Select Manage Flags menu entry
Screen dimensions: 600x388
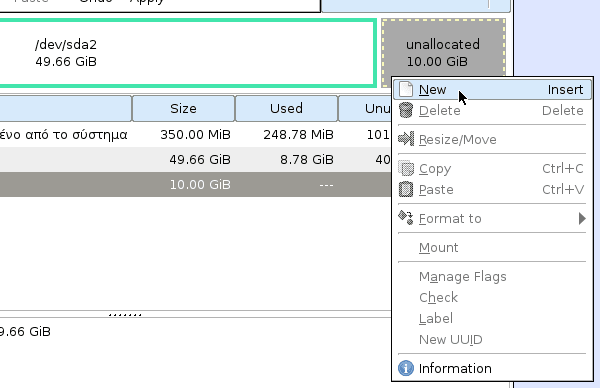(x=492, y=277)
